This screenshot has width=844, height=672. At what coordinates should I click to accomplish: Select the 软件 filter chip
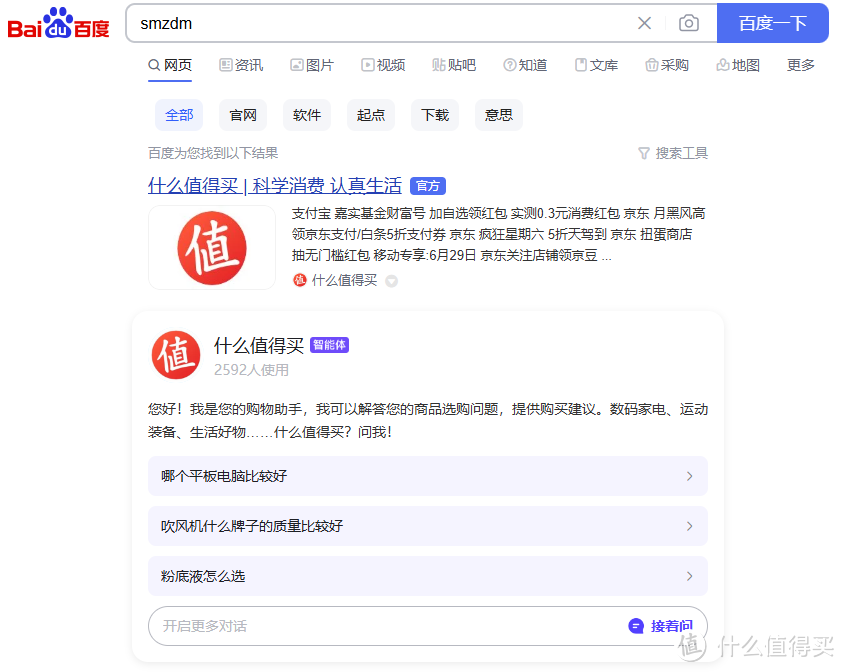tap(307, 115)
